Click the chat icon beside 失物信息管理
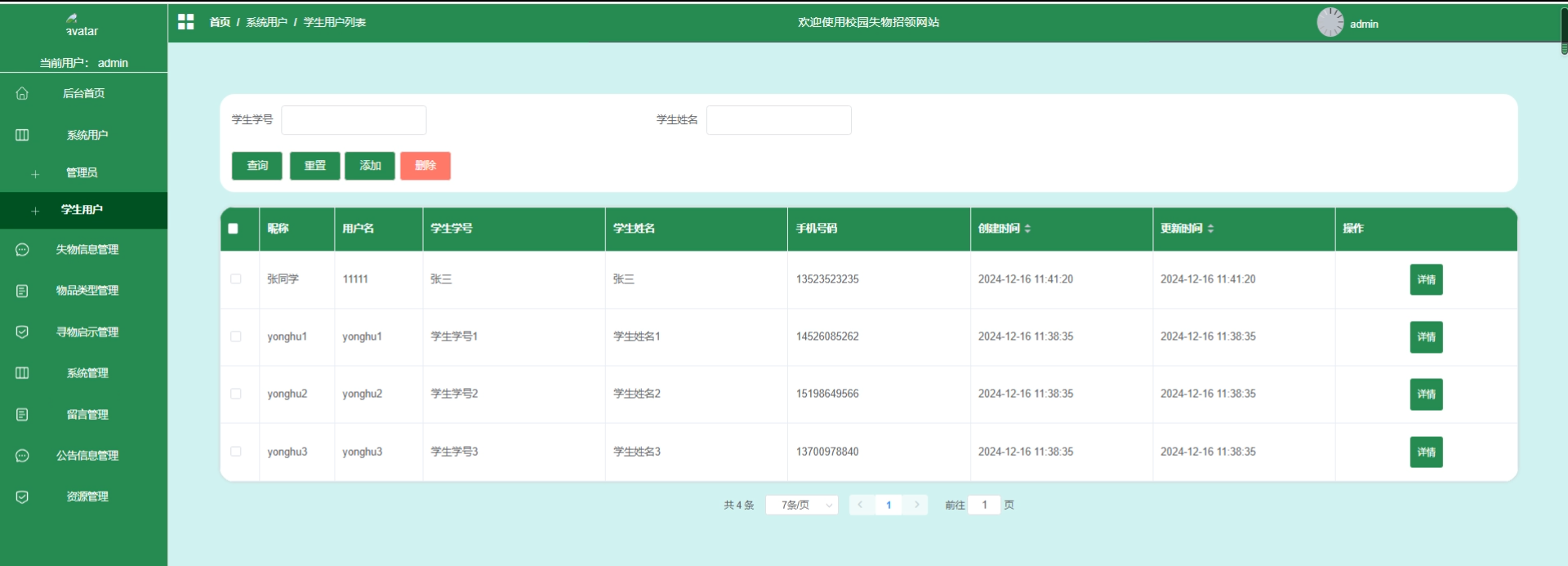Screen dimensions: 1568x566 (22, 250)
